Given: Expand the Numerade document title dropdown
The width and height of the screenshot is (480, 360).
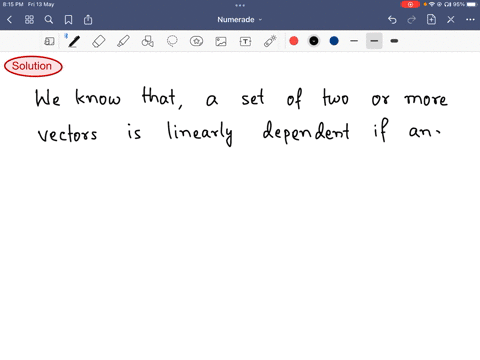Looking at the screenshot, I should coord(240,20).
